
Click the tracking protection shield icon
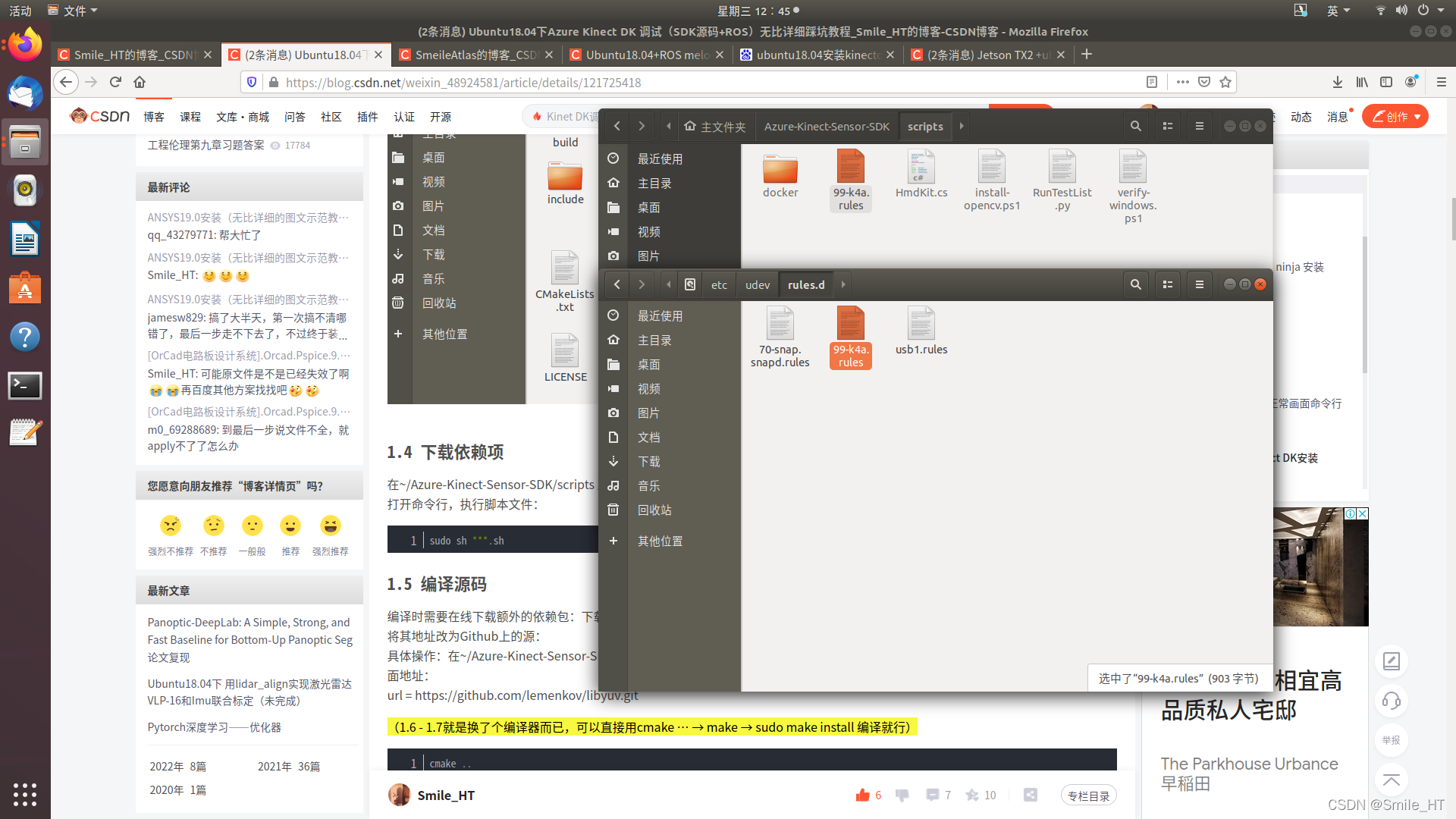pos(252,82)
